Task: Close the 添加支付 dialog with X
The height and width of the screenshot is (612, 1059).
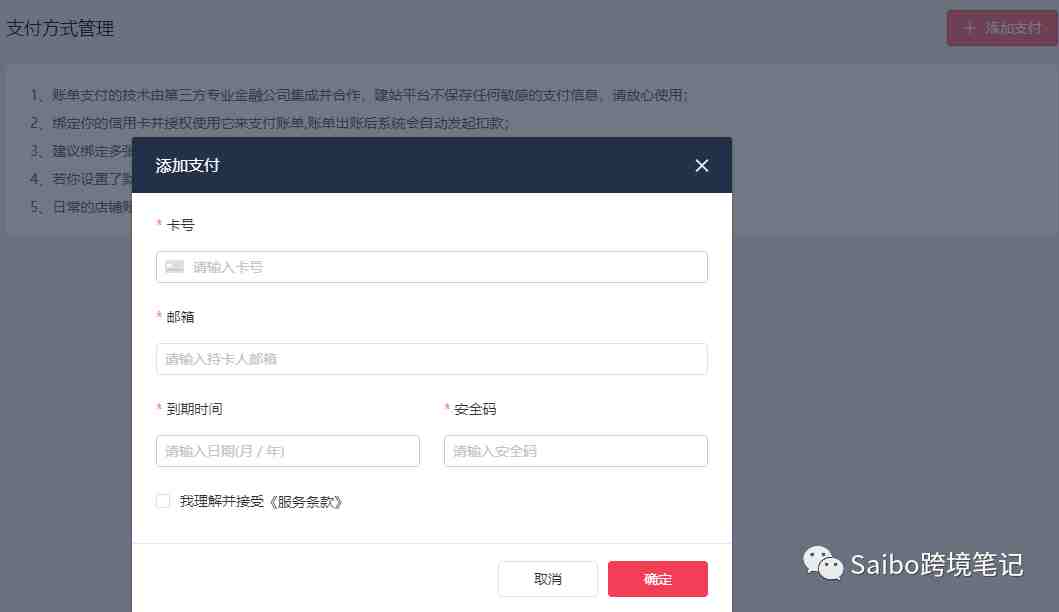Action: (x=702, y=165)
